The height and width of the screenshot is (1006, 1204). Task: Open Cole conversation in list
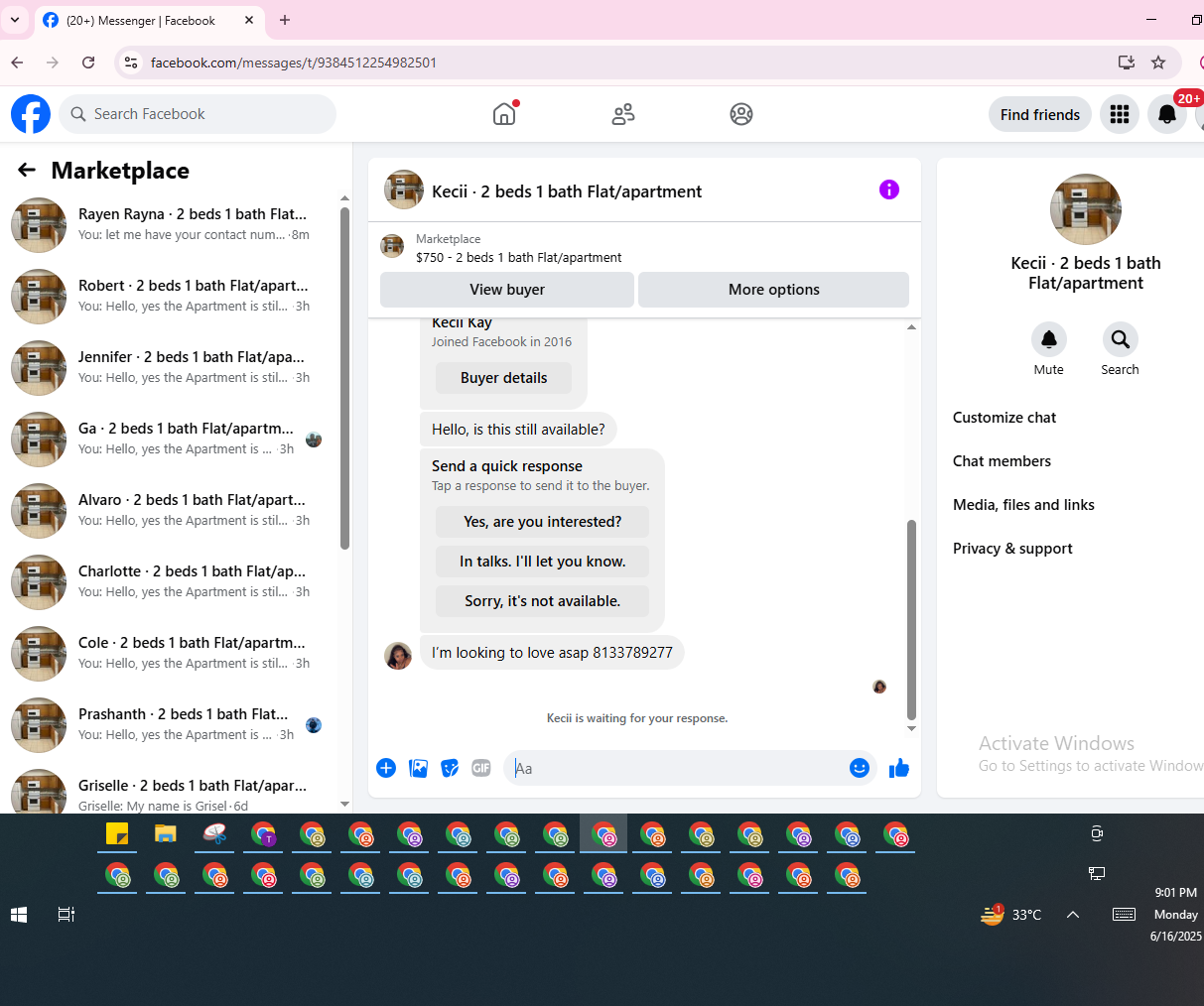pyautogui.click(x=169, y=653)
